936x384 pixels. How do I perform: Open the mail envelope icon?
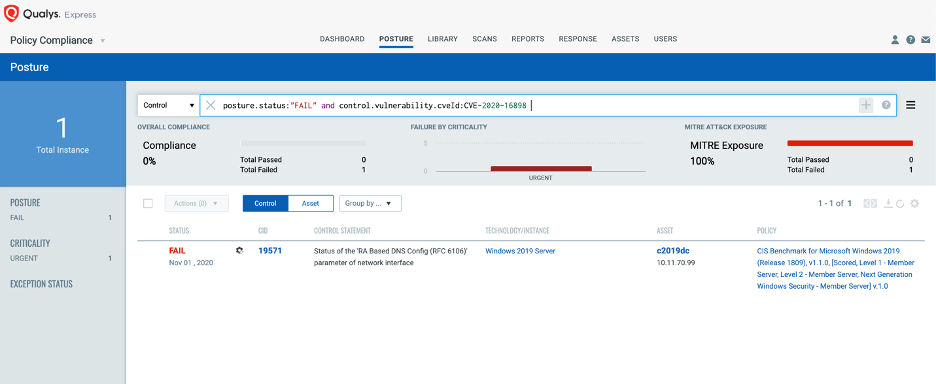coord(926,39)
